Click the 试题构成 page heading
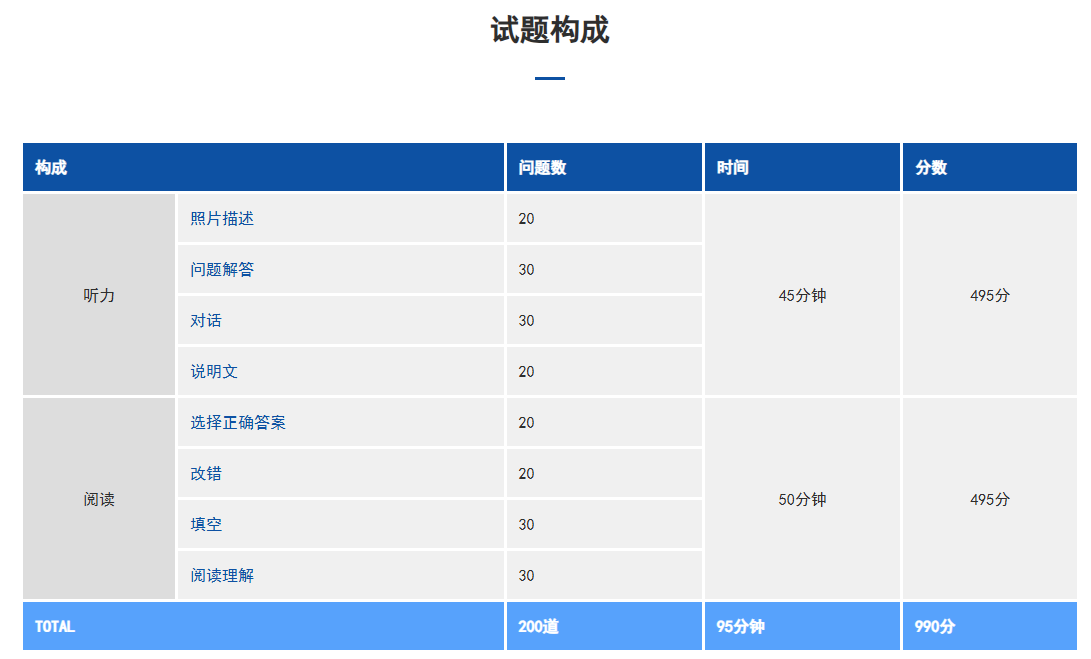Image resolution: width=1091 pixels, height=659 pixels. pyautogui.click(x=549, y=30)
